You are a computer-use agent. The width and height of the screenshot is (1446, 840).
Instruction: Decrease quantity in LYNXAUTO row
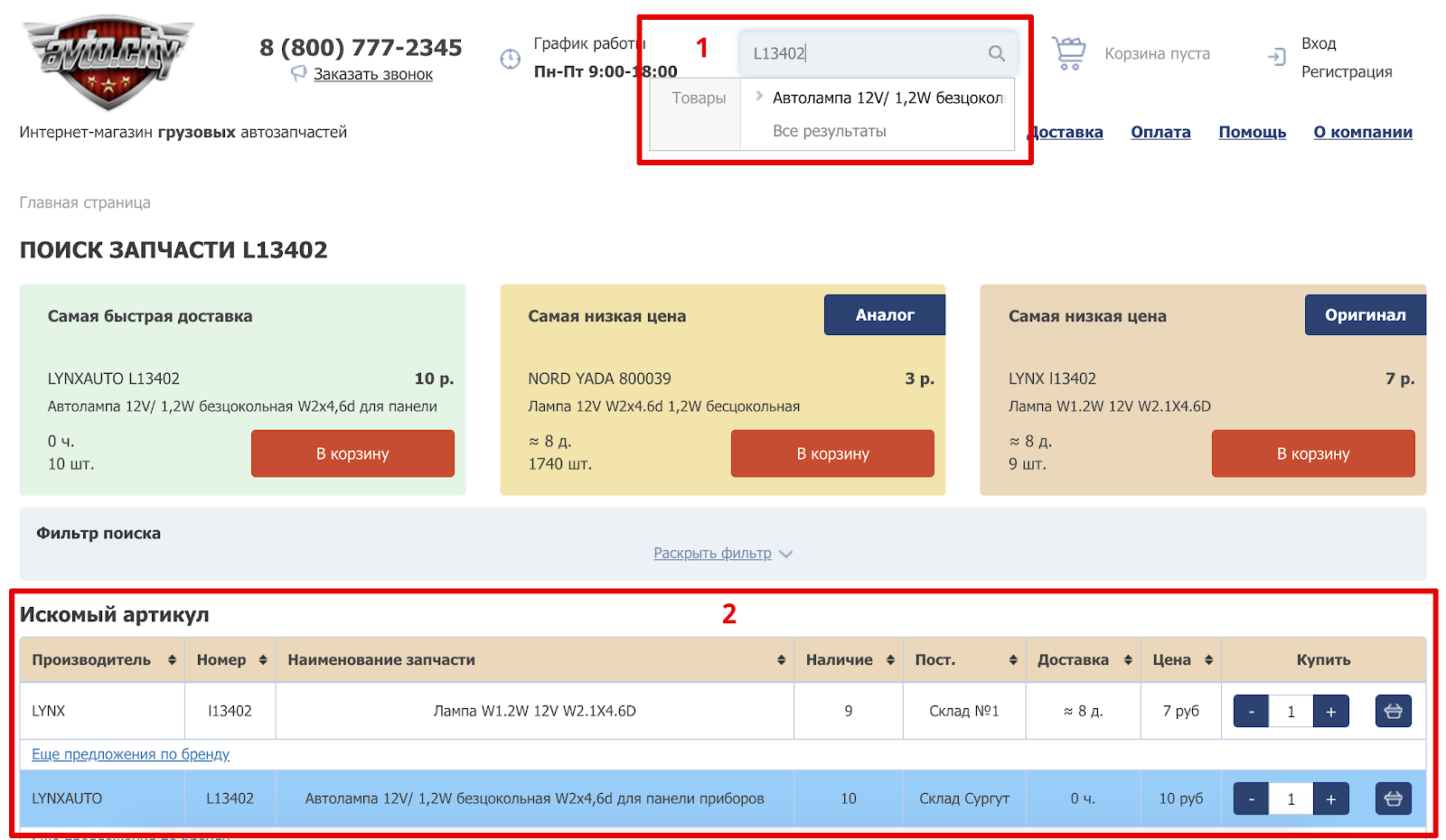(x=1251, y=798)
